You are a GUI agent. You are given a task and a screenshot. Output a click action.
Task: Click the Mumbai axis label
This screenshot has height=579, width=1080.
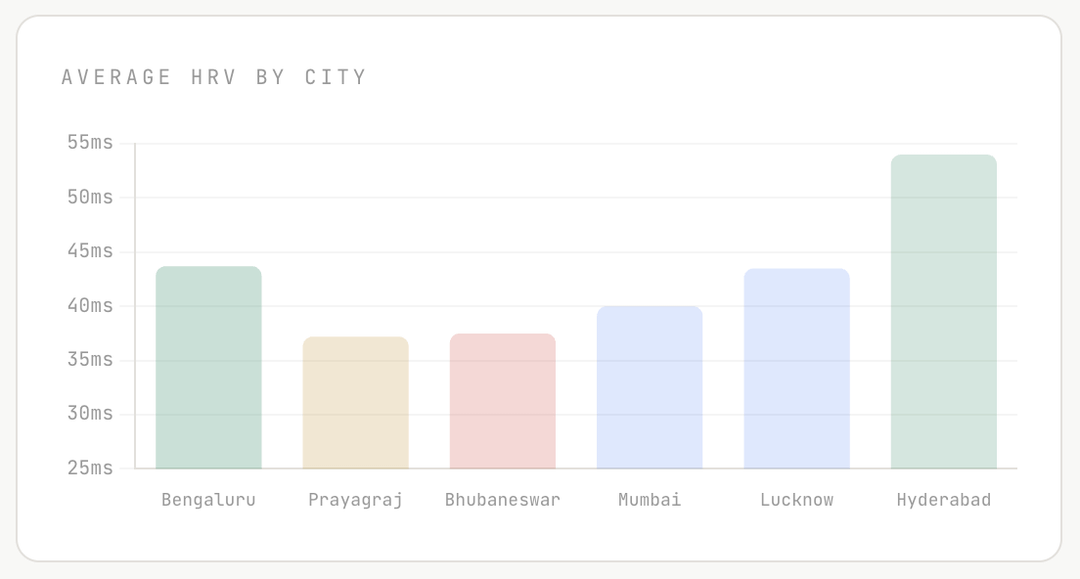[649, 500]
